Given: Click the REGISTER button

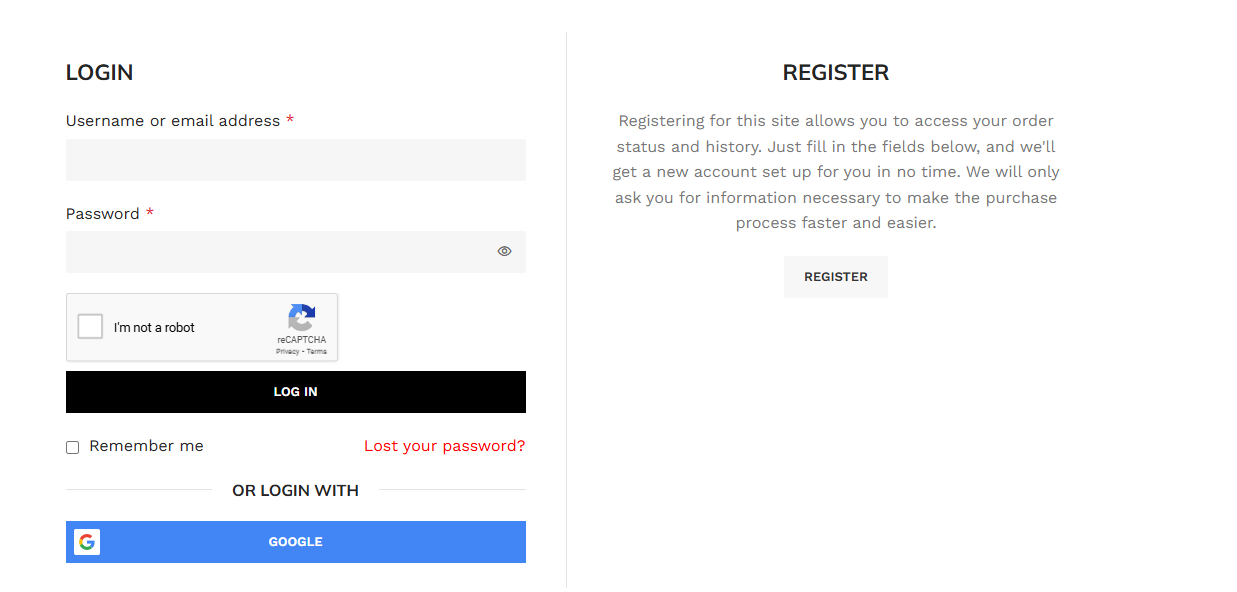Looking at the screenshot, I should (x=835, y=277).
